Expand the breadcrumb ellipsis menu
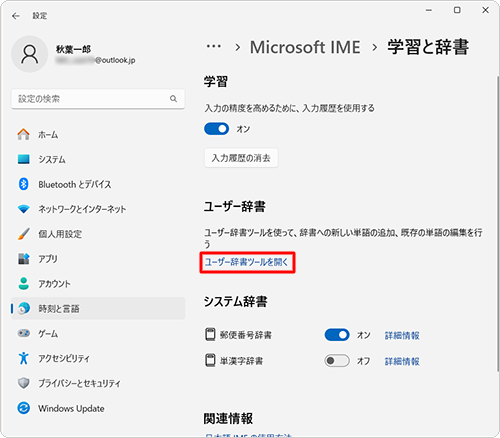Image resolution: width=500 pixels, height=438 pixels. [x=214, y=46]
